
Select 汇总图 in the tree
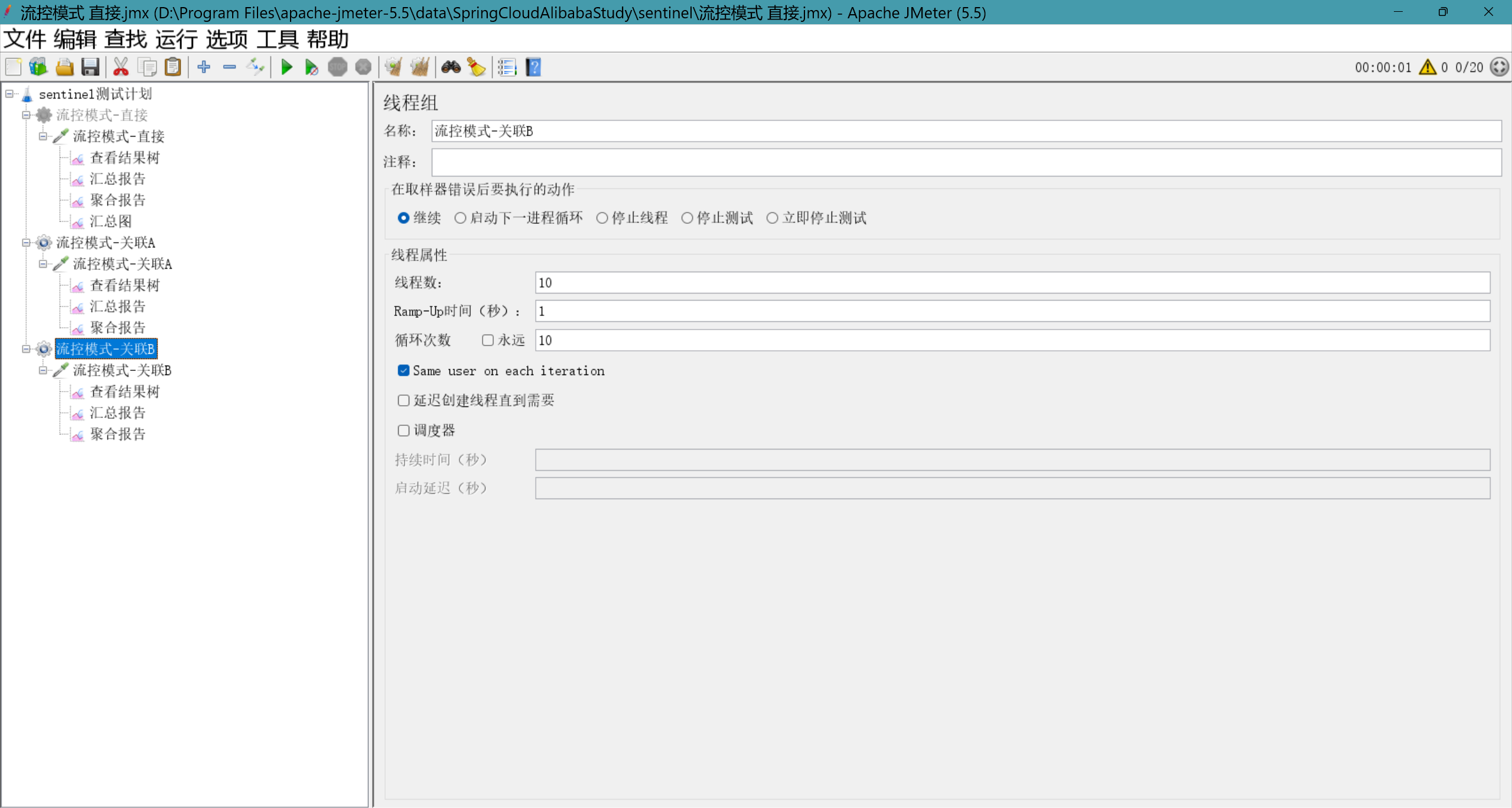click(110, 221)
